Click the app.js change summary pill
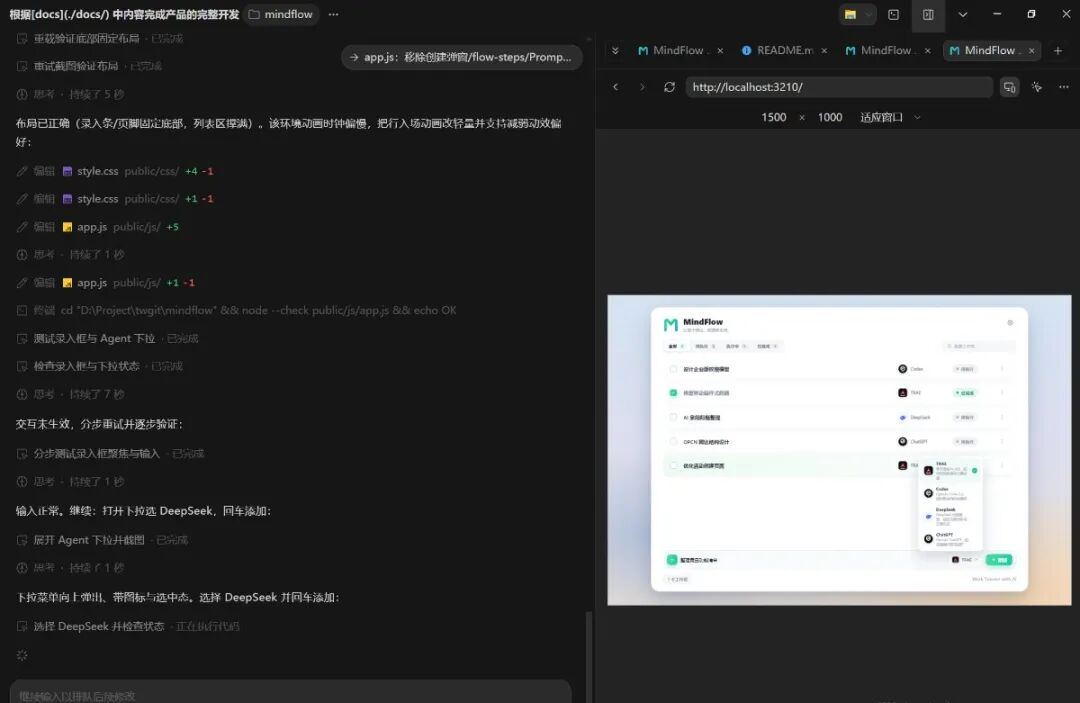This screenshot has height=703, width=1080. point(461,57)
